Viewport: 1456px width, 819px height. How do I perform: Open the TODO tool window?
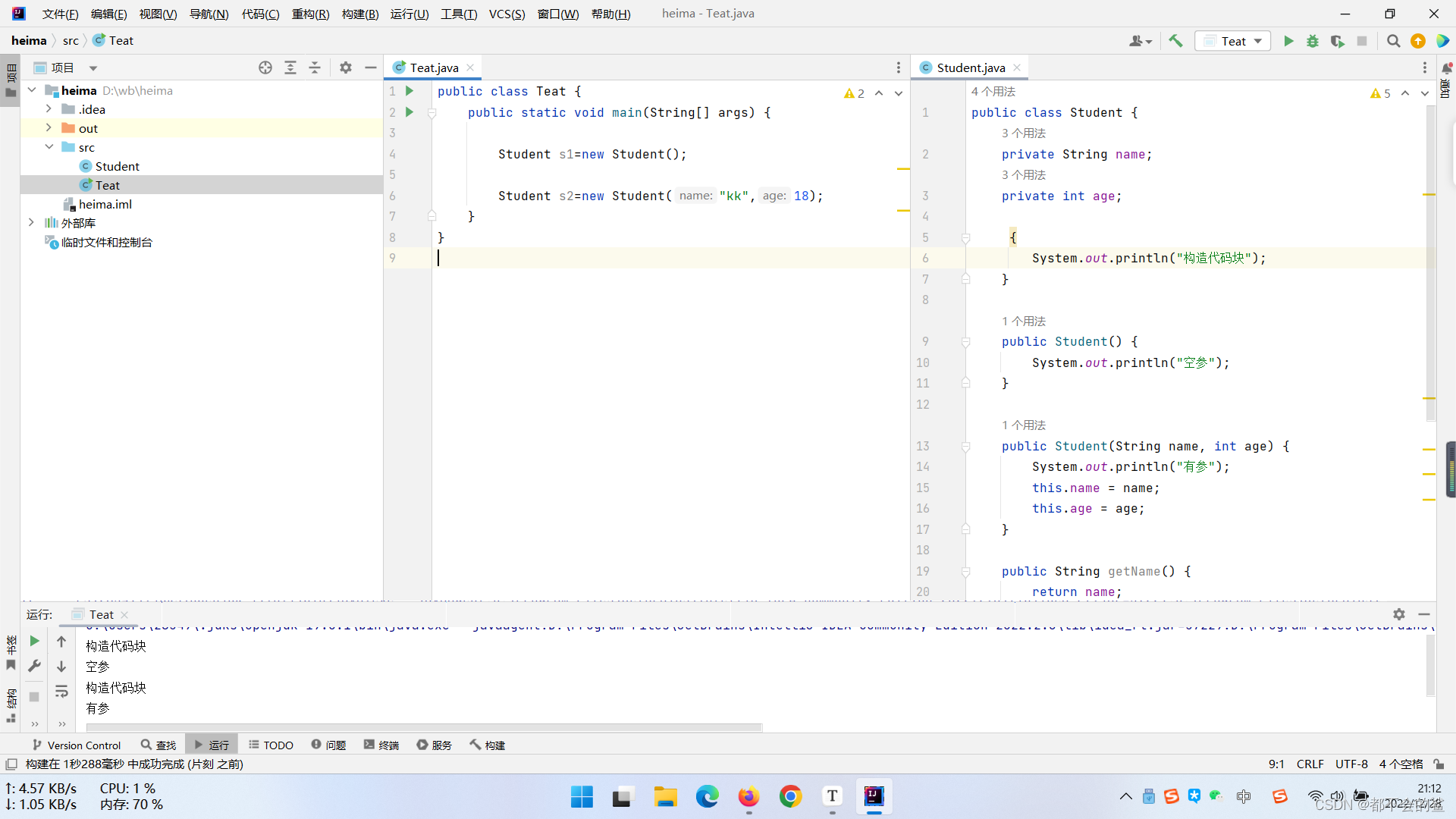tap(271, 745)
